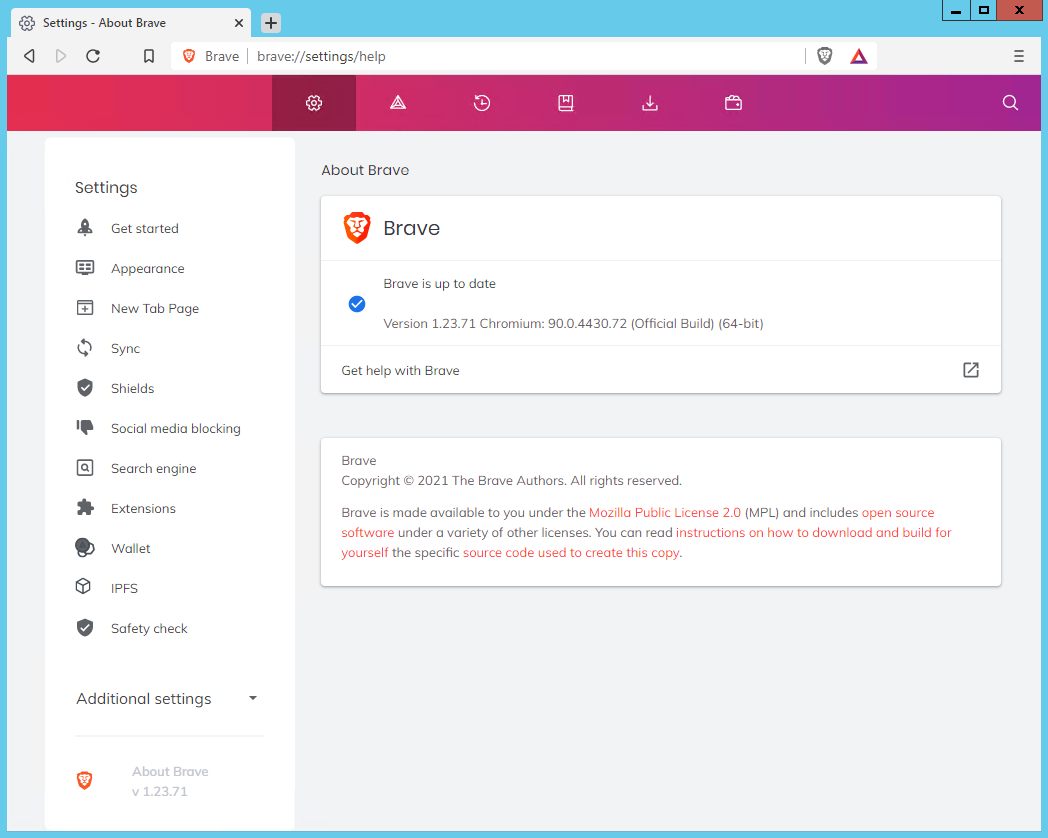Click the Settings sidebar heading

tap(106, 188)
